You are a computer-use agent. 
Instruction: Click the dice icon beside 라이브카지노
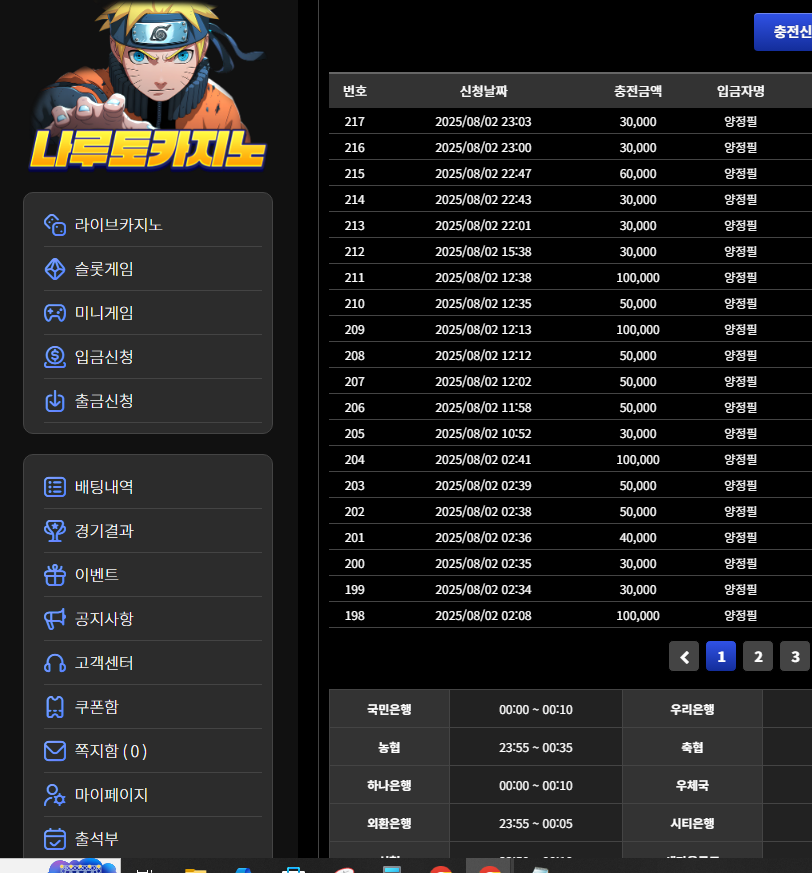point(55,225)
